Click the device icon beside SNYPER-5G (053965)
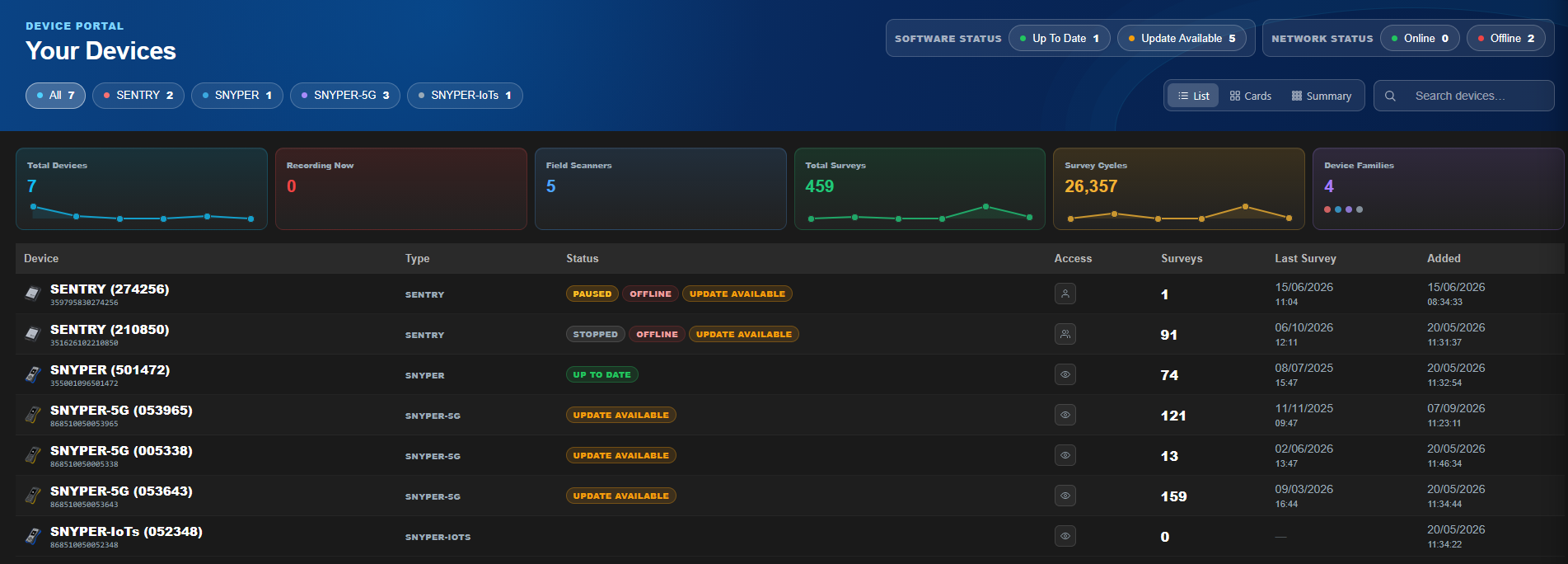 pyautogui.click(x=33, y=415)
